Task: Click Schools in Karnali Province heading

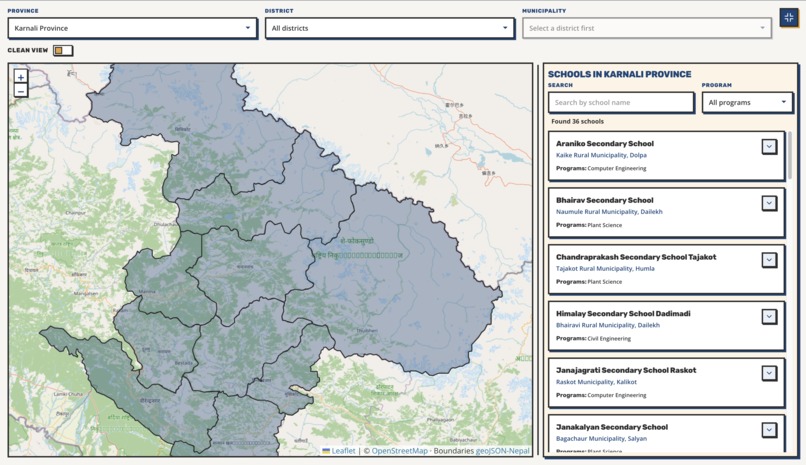Action: click(x=619, y=74)
